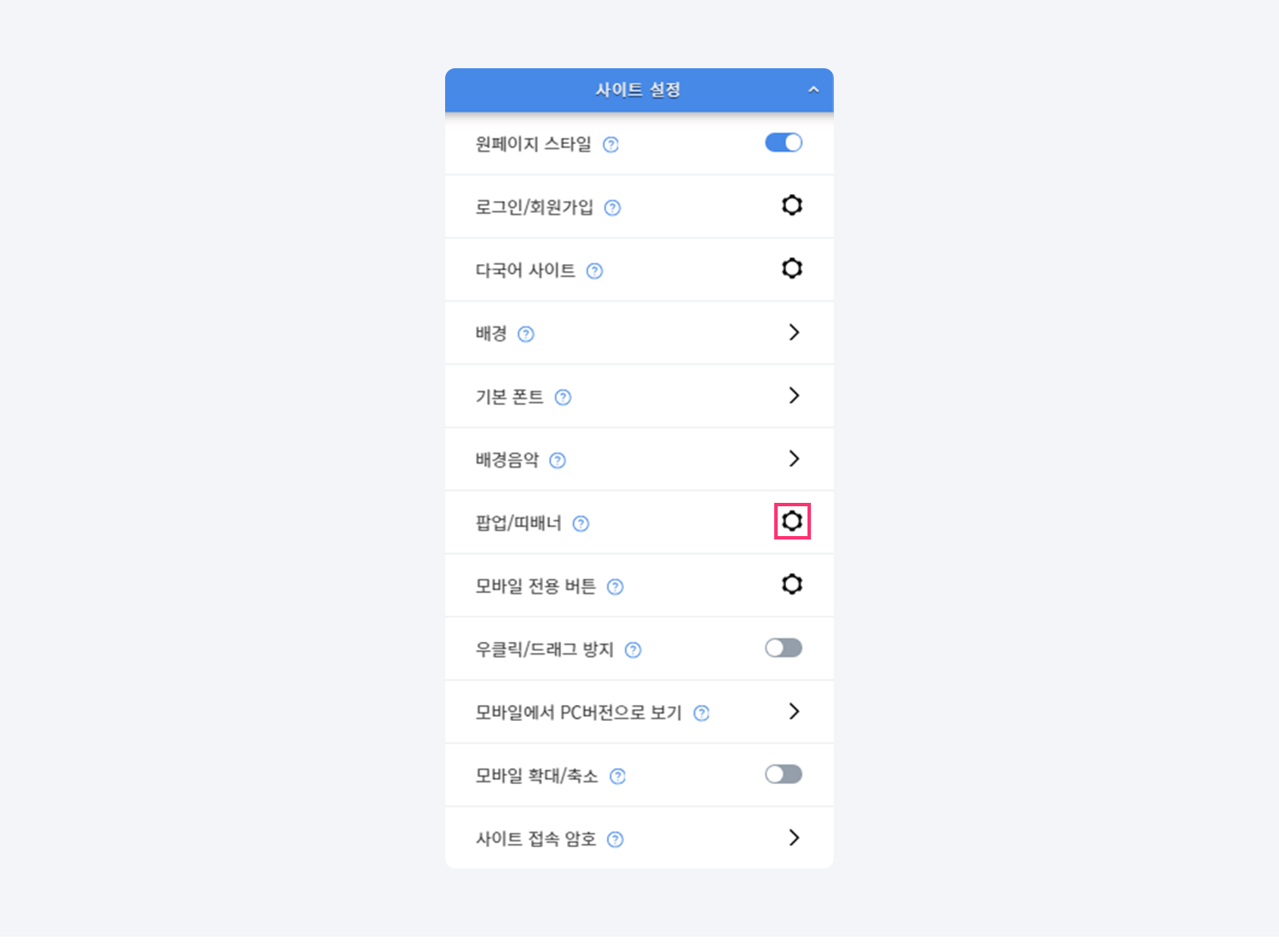Expand 기본 폰트 options arrow
The width and height of the screenshot is (1279, 952).
[794, 395]
